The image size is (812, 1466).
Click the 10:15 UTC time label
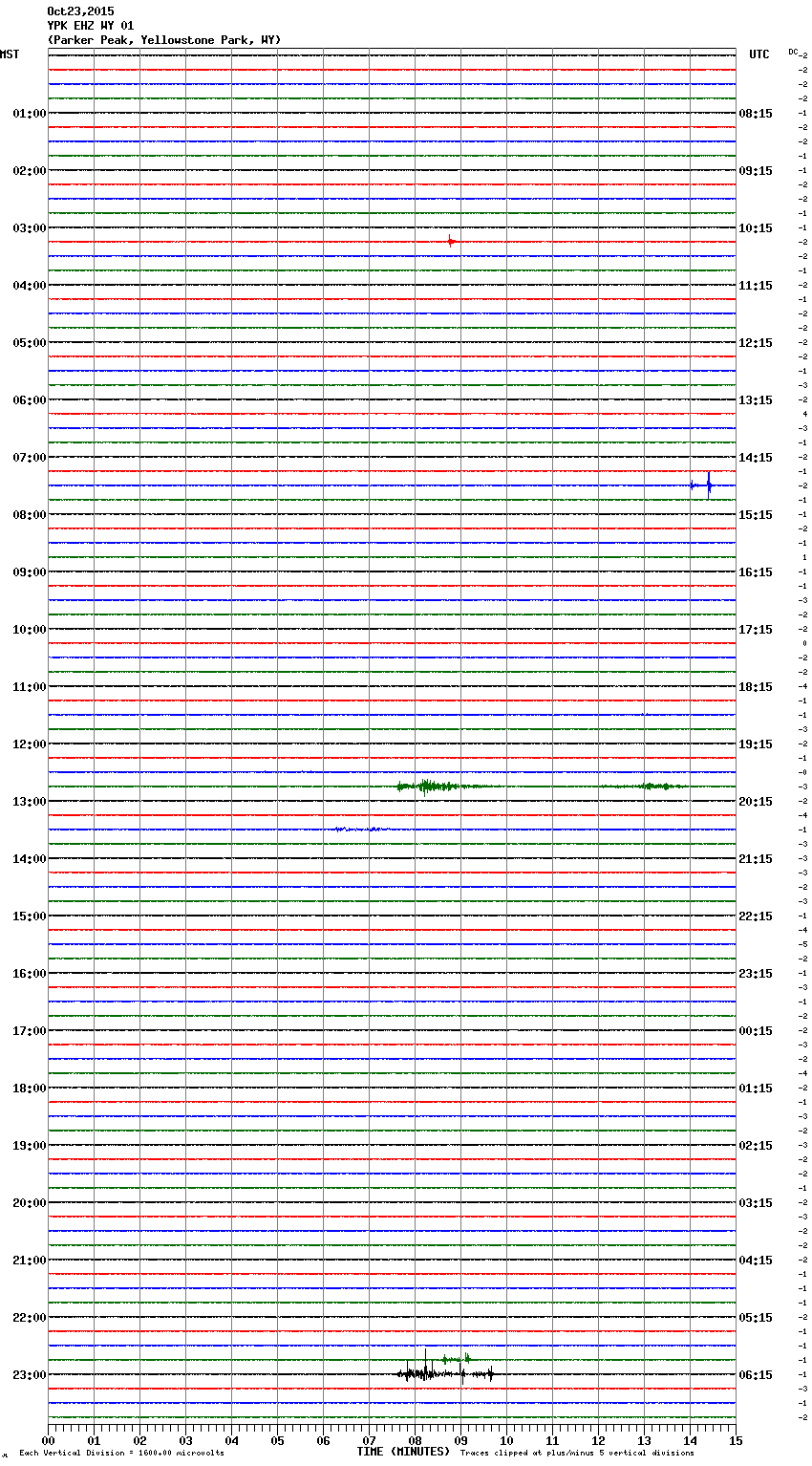point(756,228)
